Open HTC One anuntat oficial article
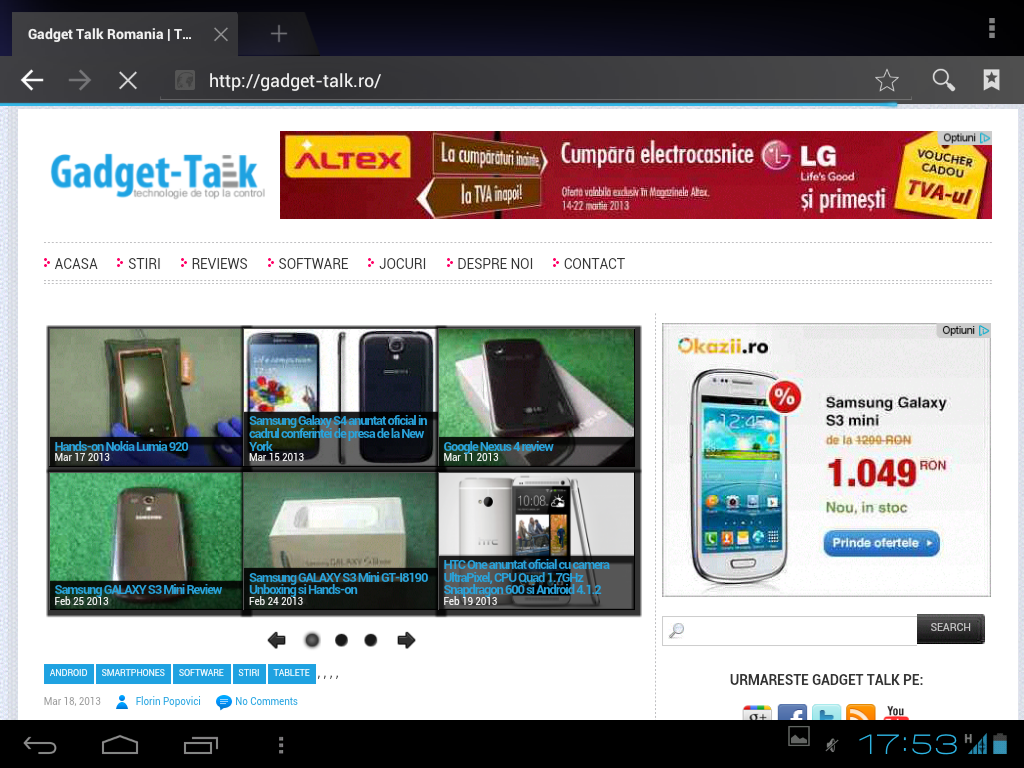1024x768 pixels. [536, 541]
